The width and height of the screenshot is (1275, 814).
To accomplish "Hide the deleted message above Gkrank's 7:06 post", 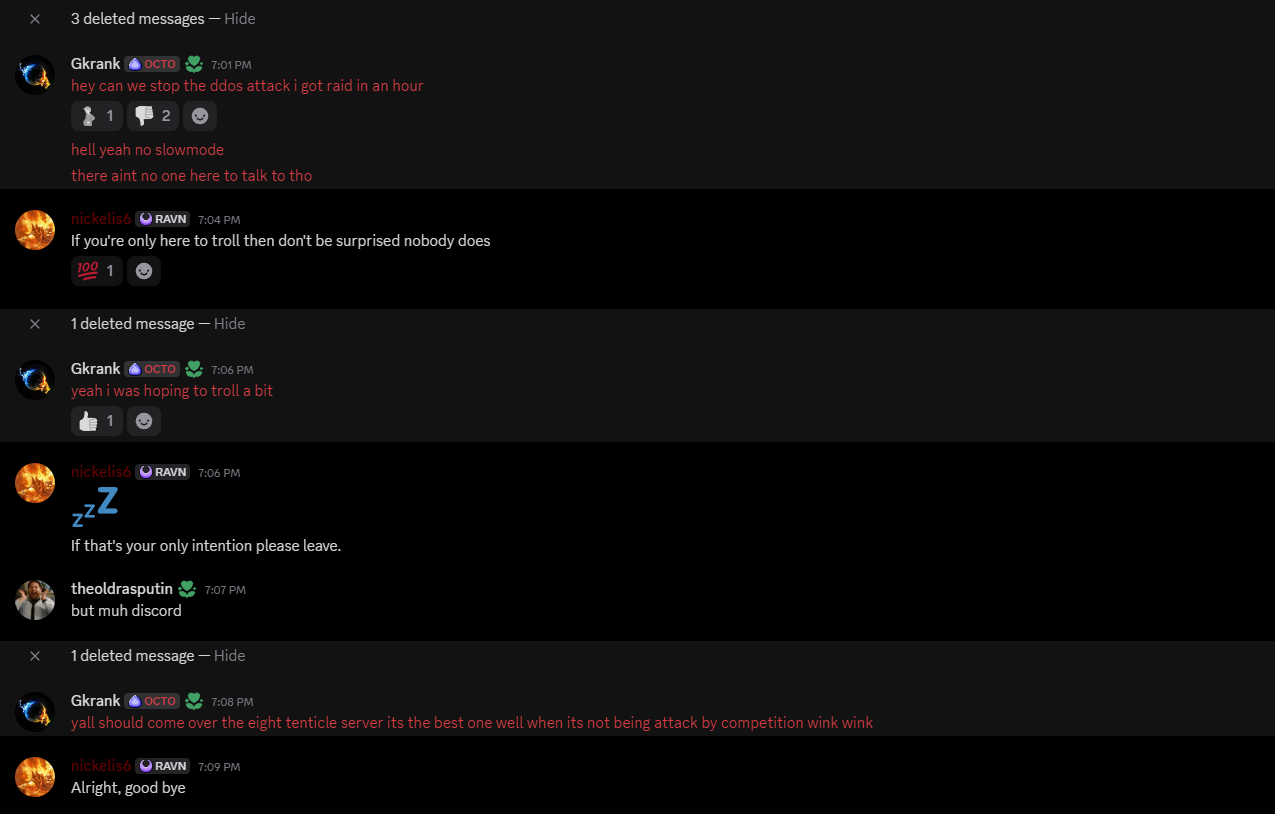I will click(230, 324).
